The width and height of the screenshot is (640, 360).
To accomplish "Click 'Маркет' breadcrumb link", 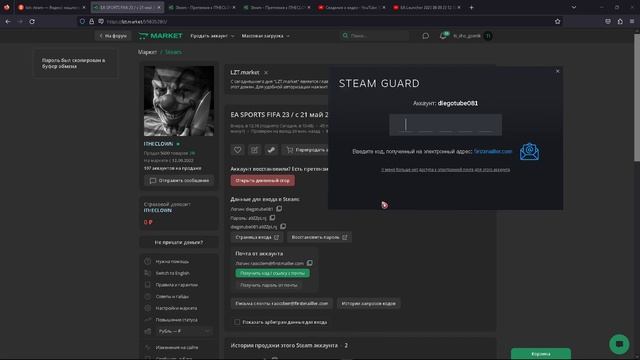I will click(x=147, y=52).
